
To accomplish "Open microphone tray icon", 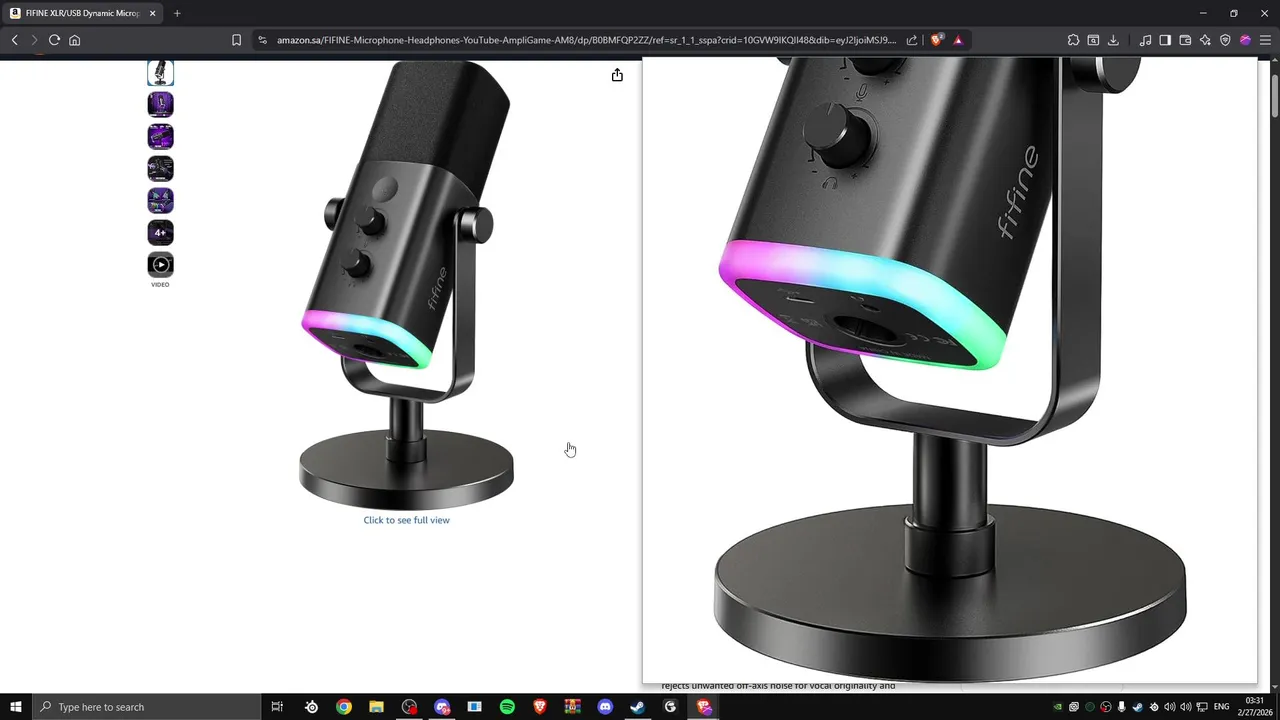I will (x=1122, y=707).
